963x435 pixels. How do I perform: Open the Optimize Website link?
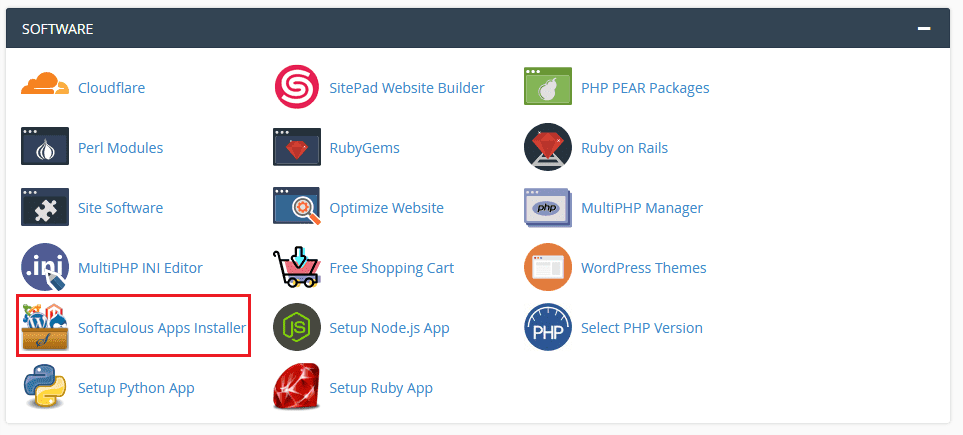pos(386,208)
